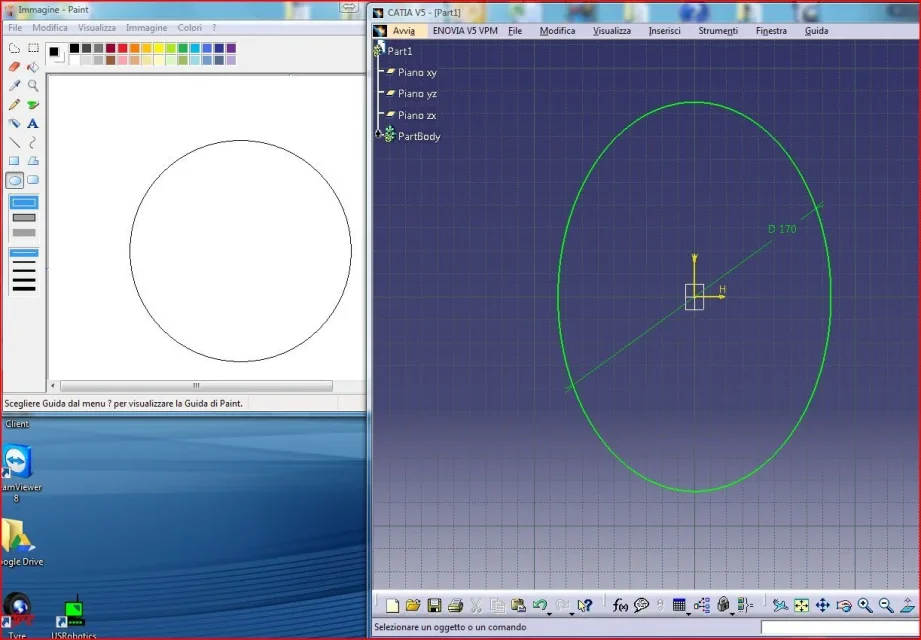
Task: Open the Inserisci menu in CATIA
Action: coord(664,31)
